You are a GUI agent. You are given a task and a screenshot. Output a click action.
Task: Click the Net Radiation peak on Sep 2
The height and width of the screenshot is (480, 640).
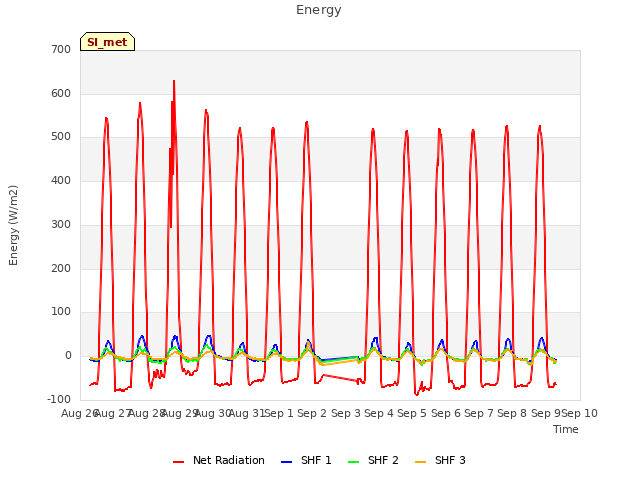tap(307, 122)
